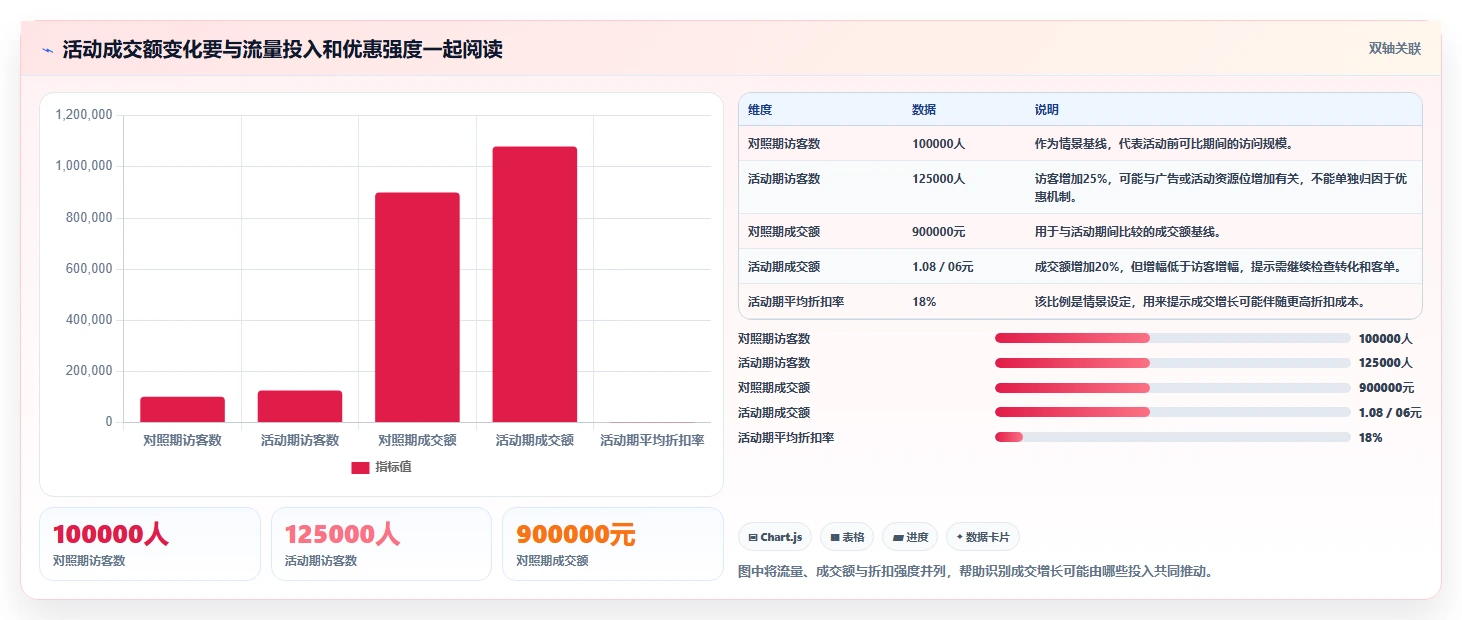The height and width of the screenshot is (620, 1462).
Task: Select the 表格 tag chip
Action: (x=846, y=537)
